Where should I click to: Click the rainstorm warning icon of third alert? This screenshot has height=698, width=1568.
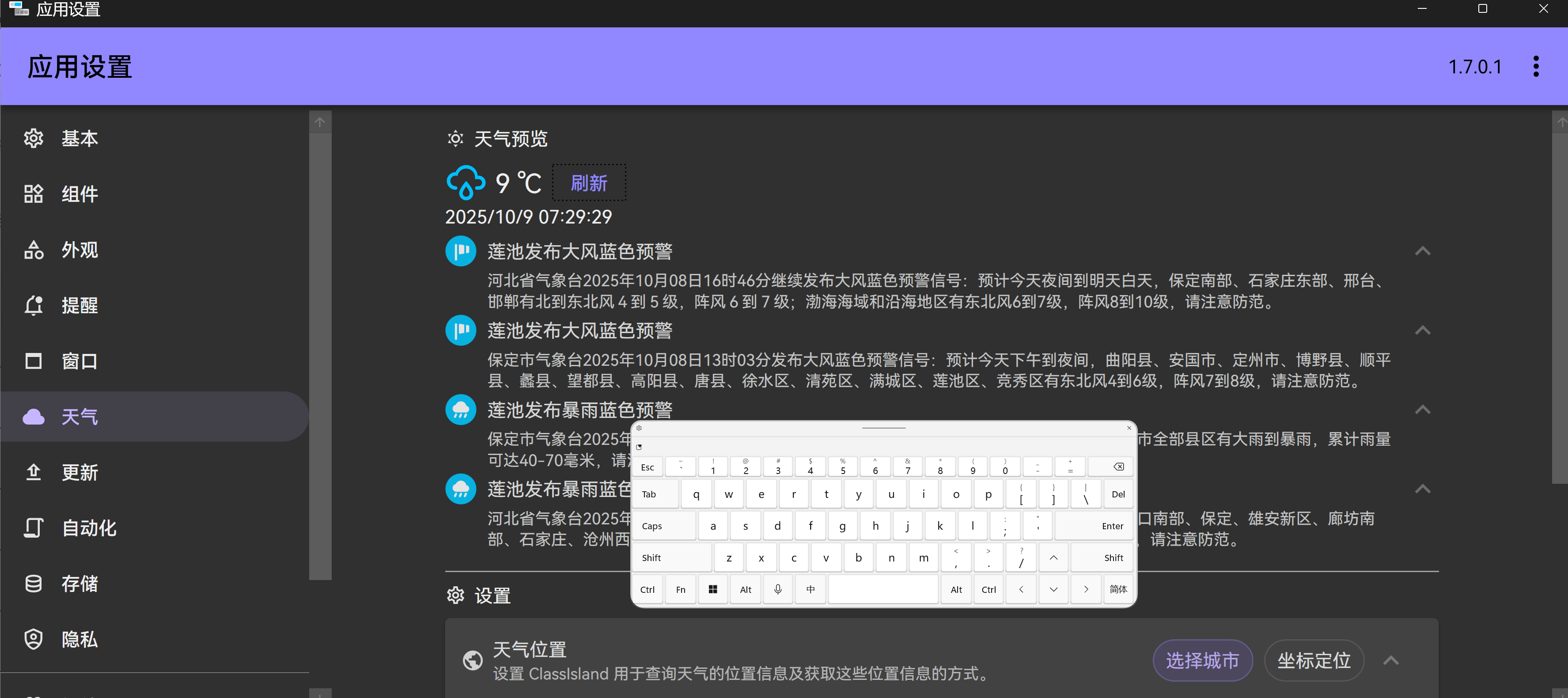tap(461, 410)
